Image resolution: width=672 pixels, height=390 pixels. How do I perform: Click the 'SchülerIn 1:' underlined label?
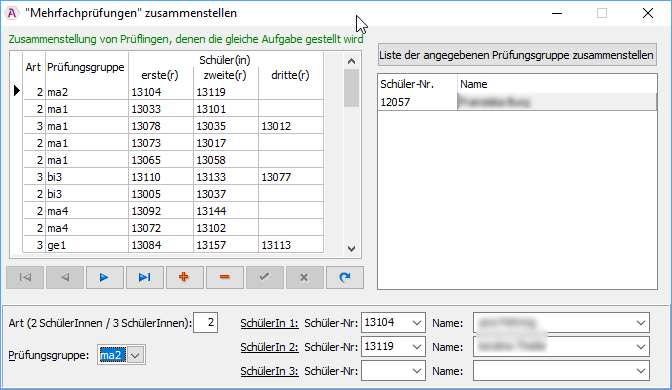coord(269,323)
